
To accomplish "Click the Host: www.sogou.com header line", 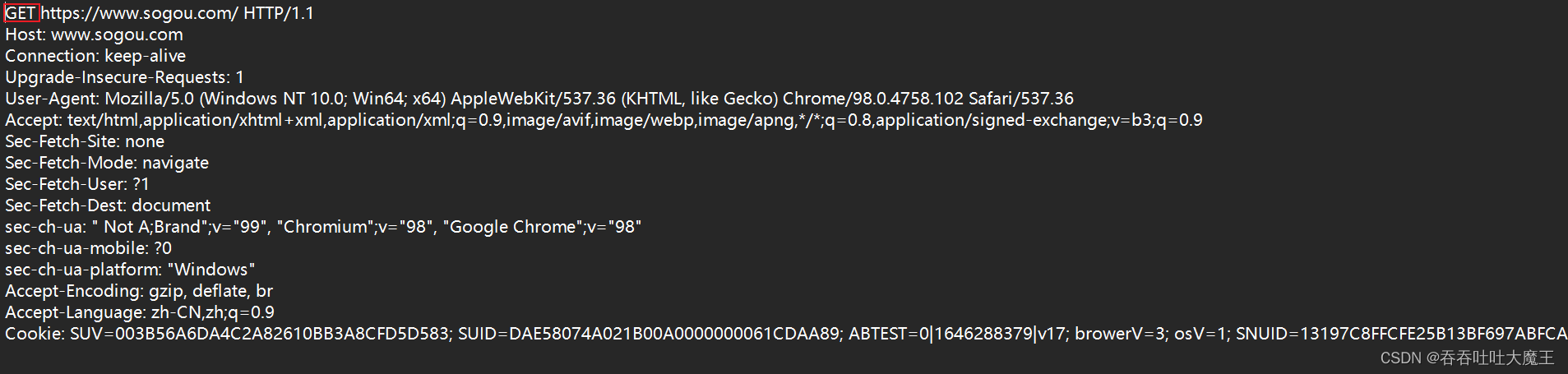I will point(94,35).
